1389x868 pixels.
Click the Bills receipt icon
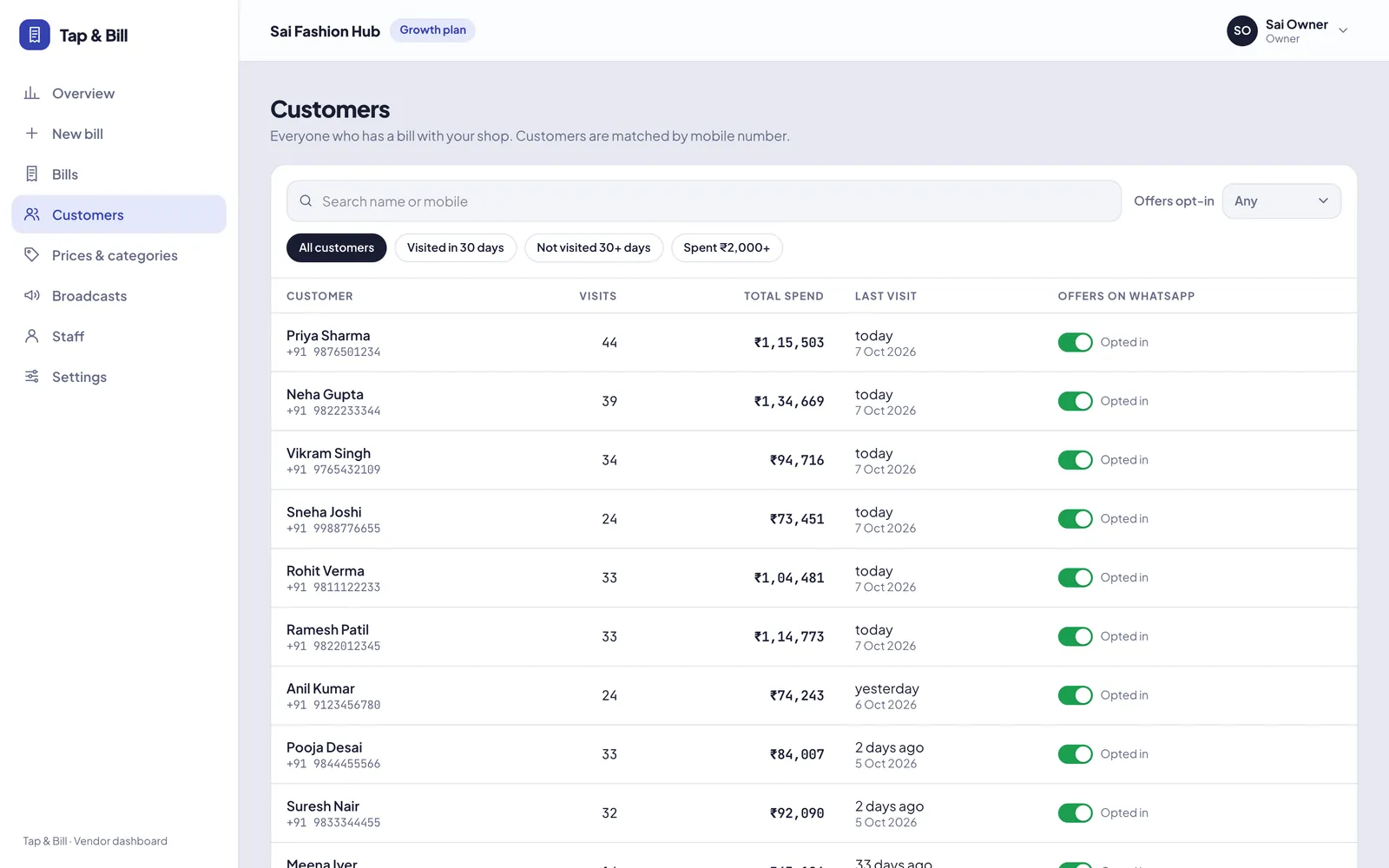tap(32, 174)
